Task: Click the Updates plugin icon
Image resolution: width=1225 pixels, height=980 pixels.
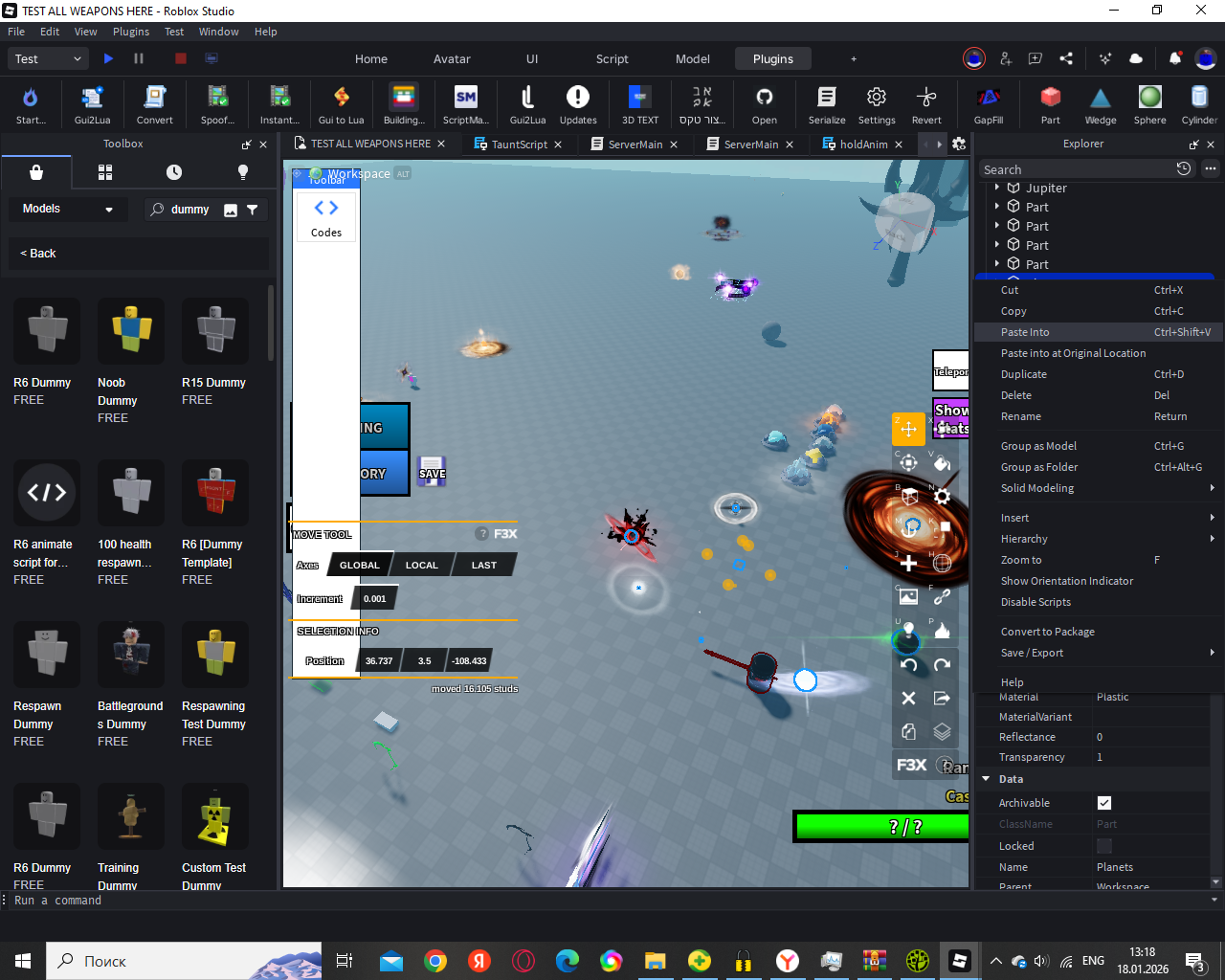Action: [x=578, y=104]
